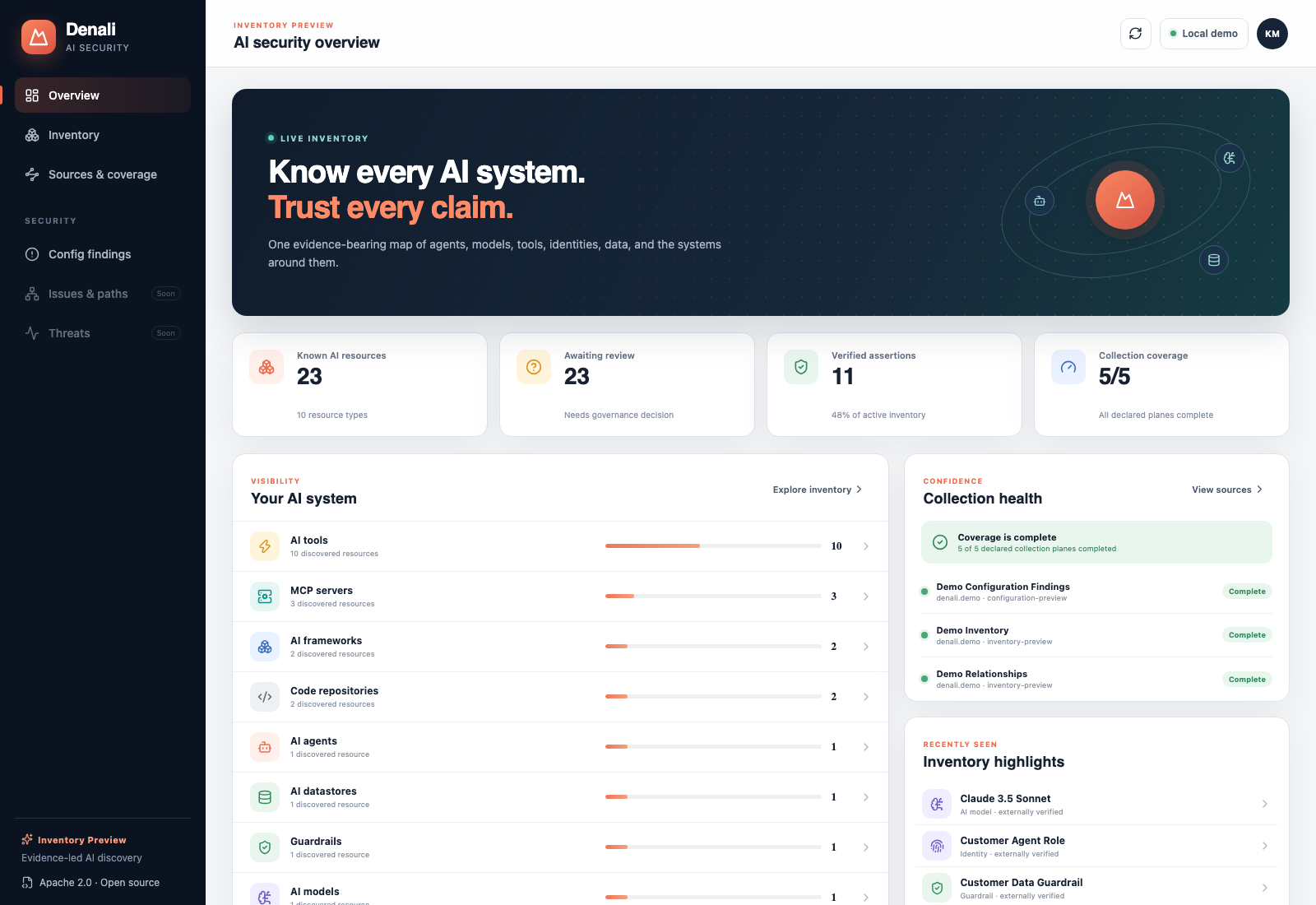Screen dimensions: 1316x905
Task: Click the Verified assertions shield icon
Action: (x=801, y=367)
